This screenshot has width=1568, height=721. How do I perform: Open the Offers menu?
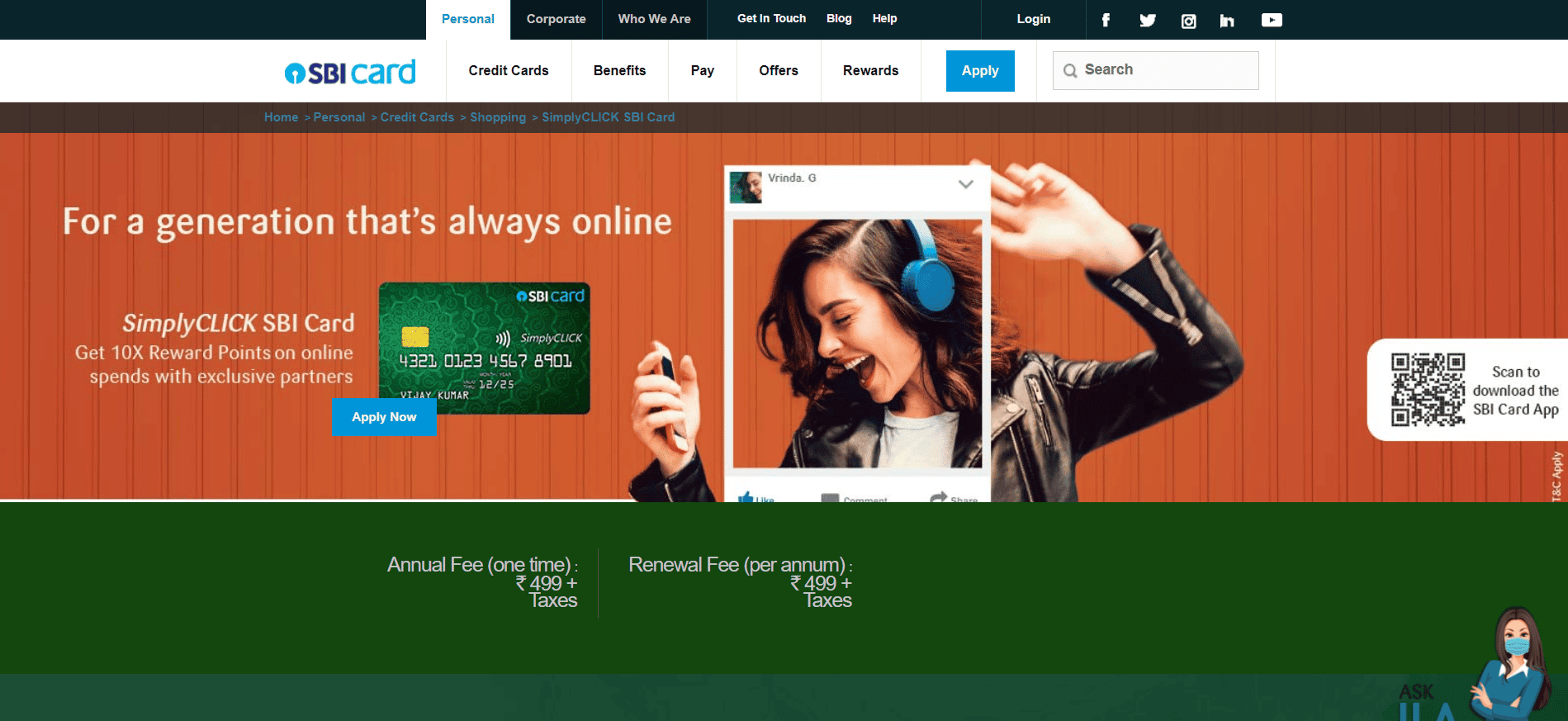pos(779,71)
